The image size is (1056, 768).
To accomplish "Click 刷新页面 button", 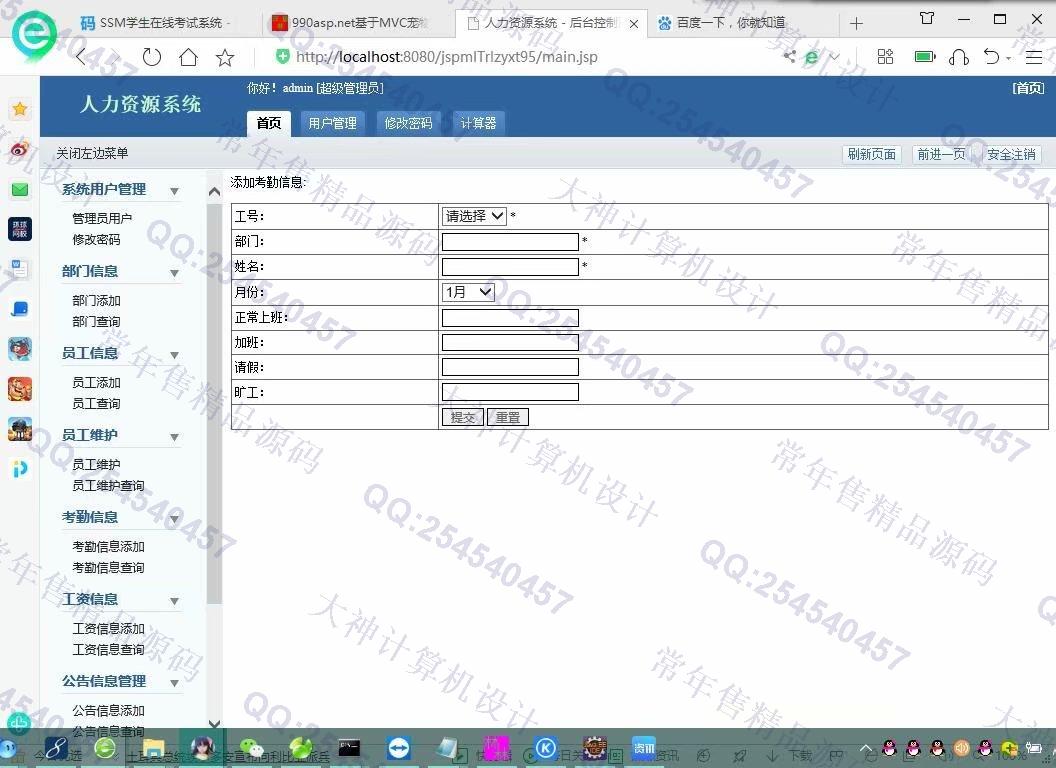I will (x=871, y=154).
